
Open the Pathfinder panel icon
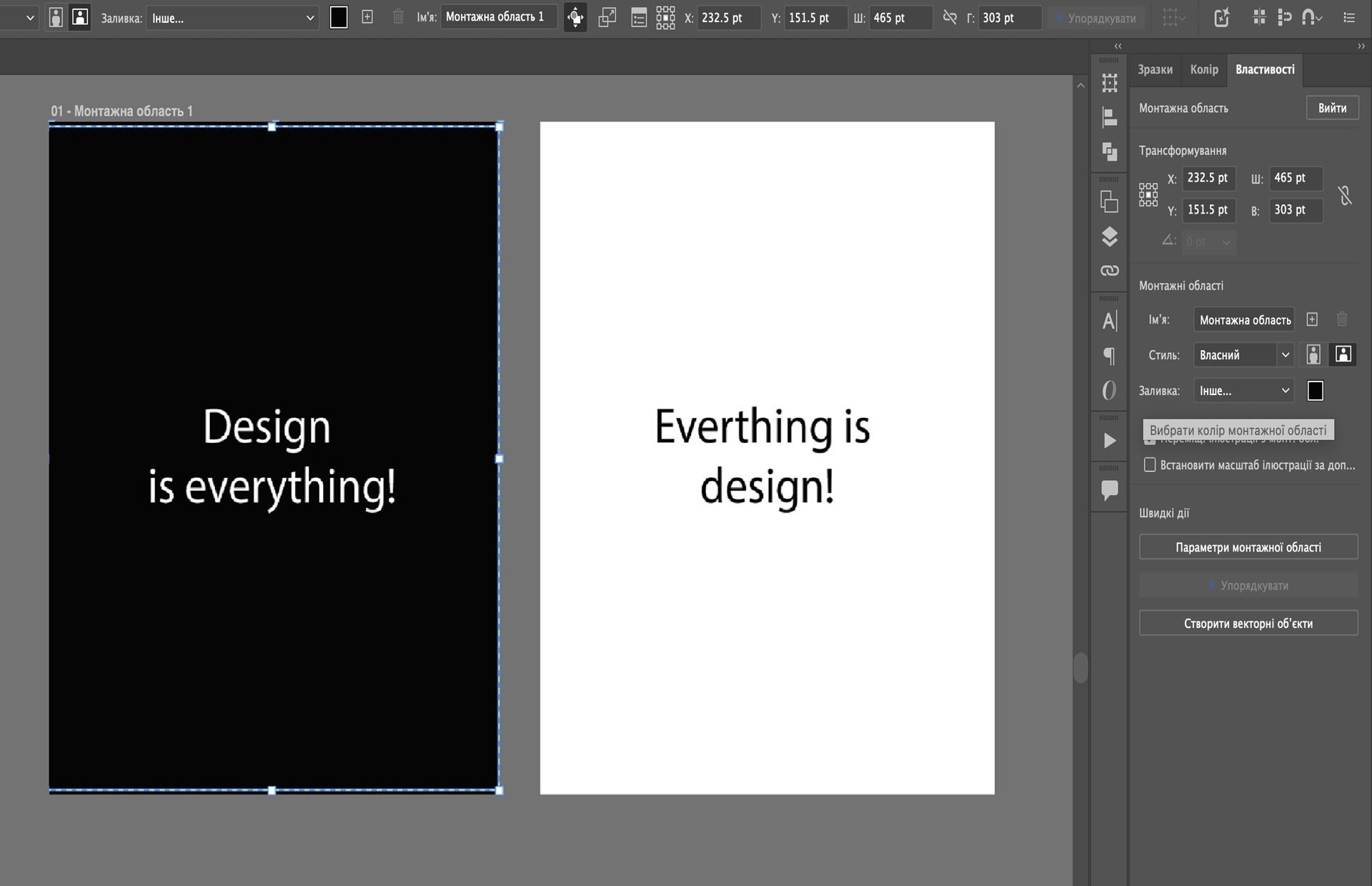tap(1109, 151)
